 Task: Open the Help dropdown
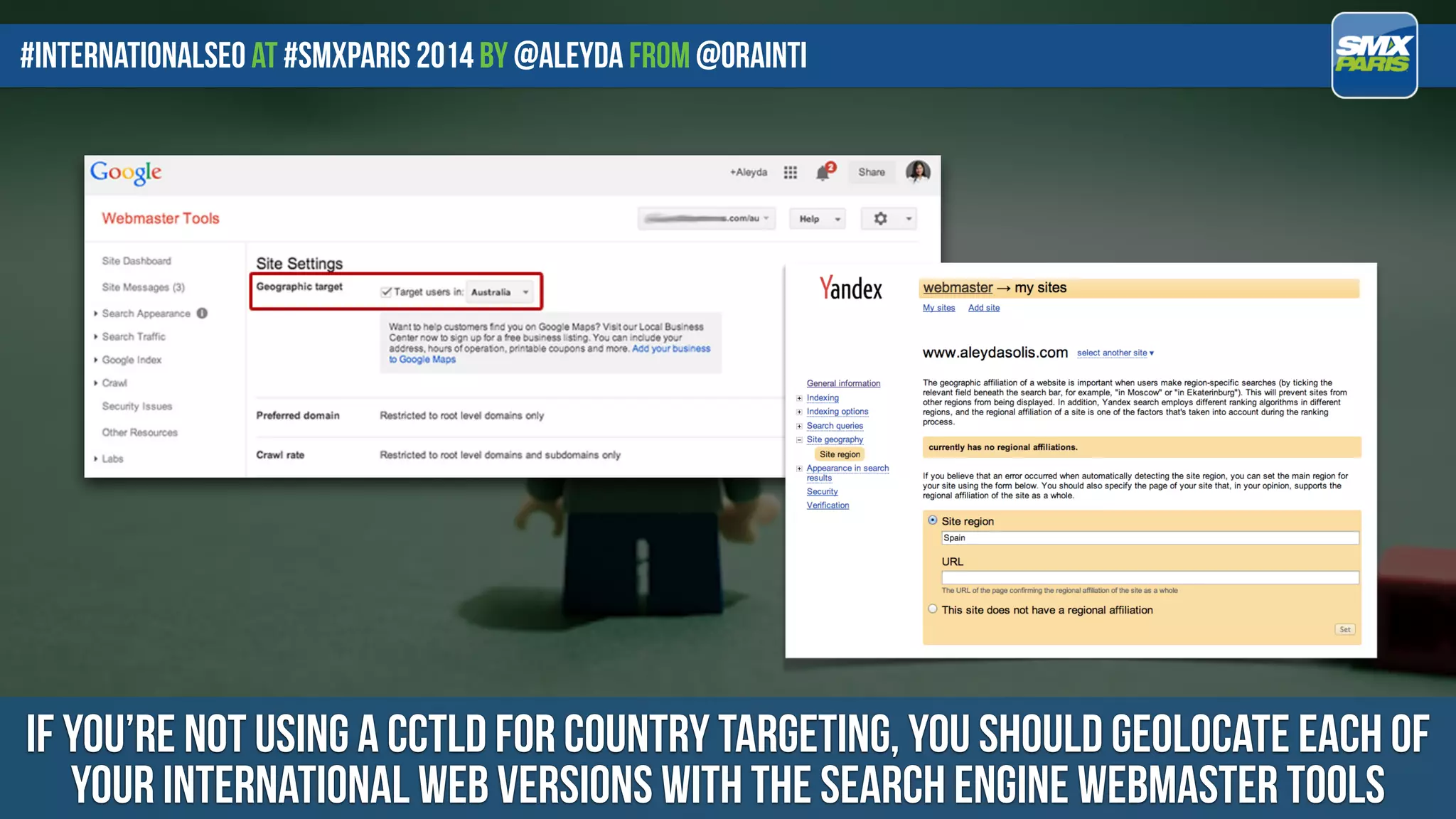pyautogui.click(x=817, y=218)
